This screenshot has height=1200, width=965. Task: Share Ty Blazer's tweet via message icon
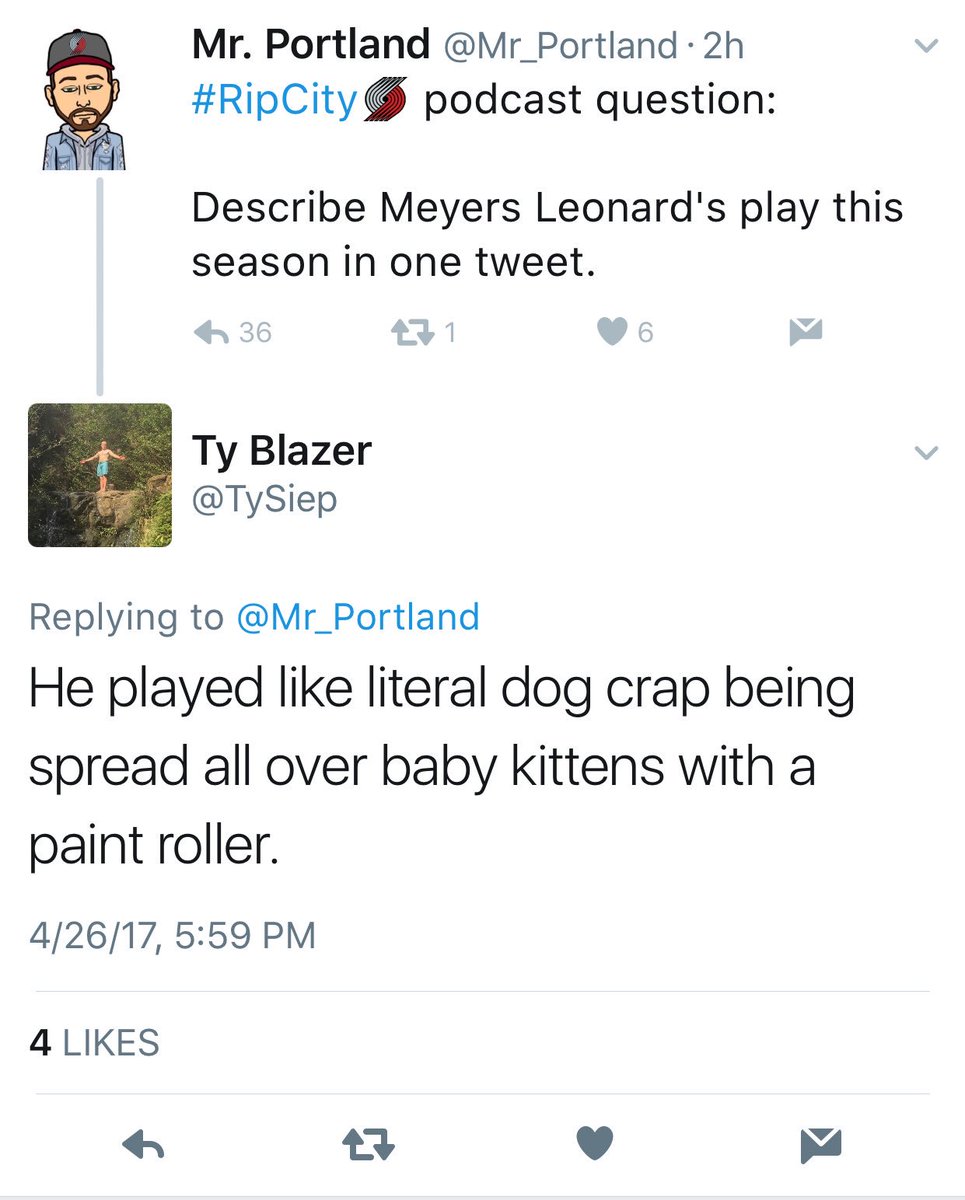click(820, 1145)
